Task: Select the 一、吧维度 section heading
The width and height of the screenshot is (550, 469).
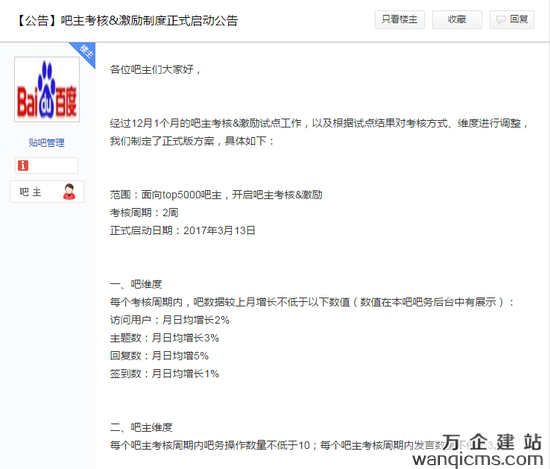Action: tap(136, 284)
